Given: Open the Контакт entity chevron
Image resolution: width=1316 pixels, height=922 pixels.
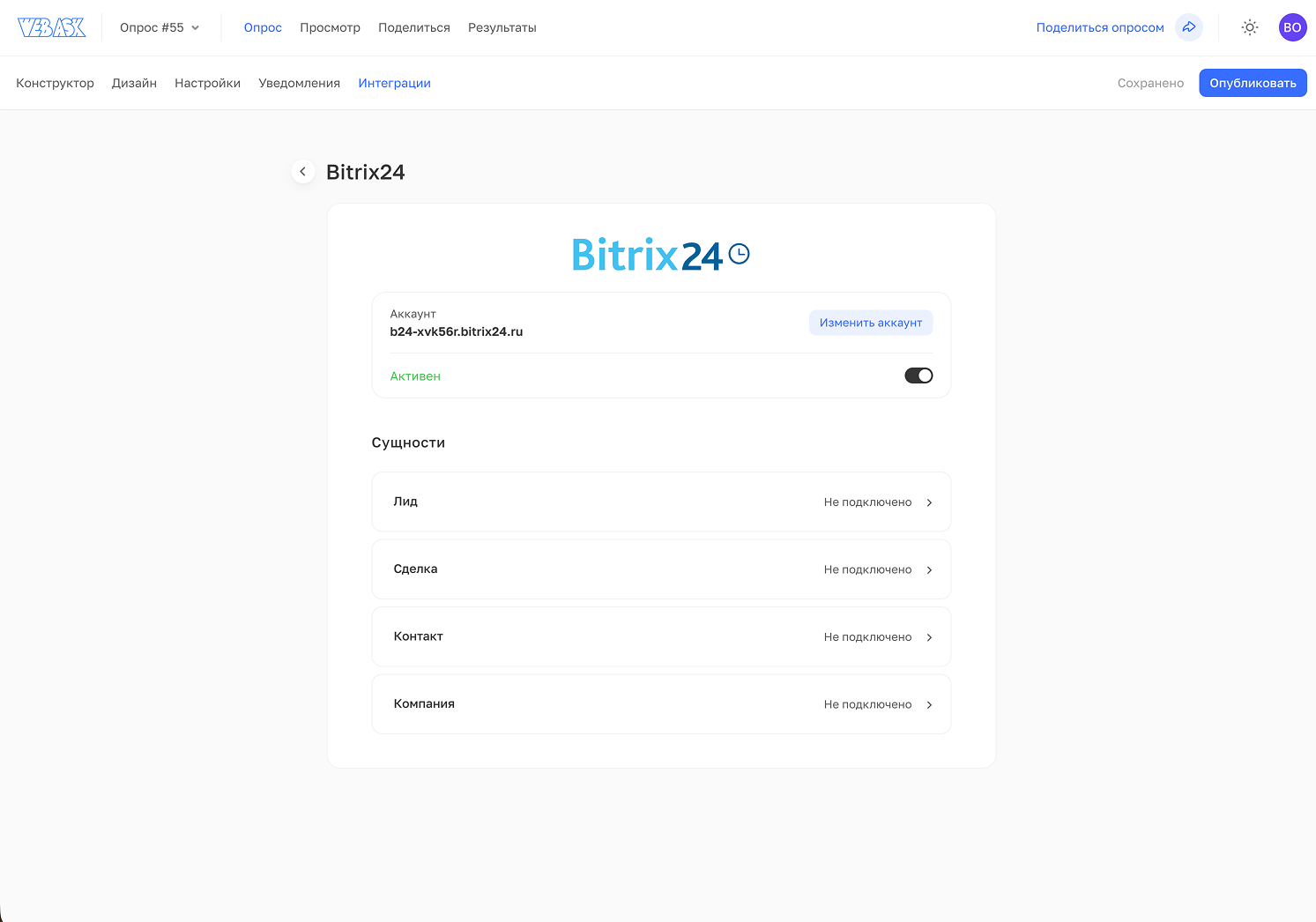Looking at the screenshot, I should (929, 637).
